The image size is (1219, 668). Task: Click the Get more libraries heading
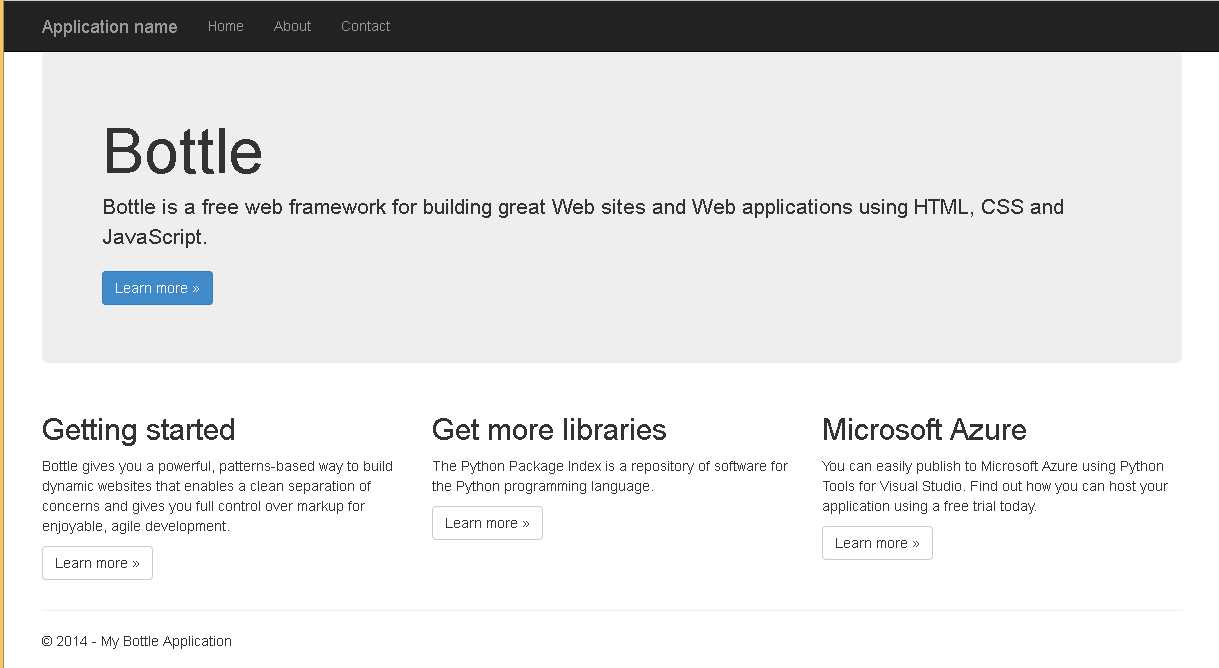point(549,430)
